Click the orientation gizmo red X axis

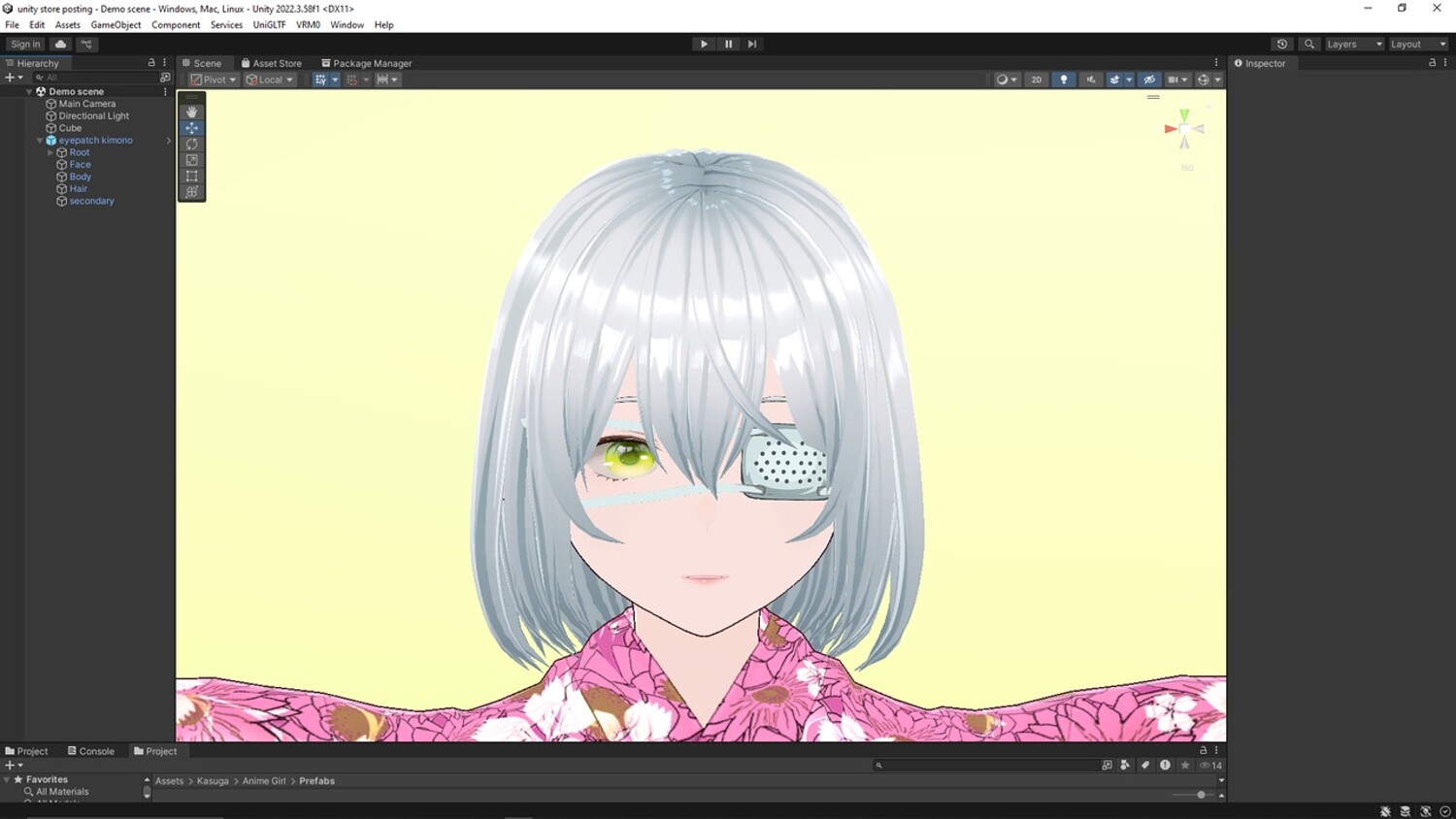click(1170, 128)
